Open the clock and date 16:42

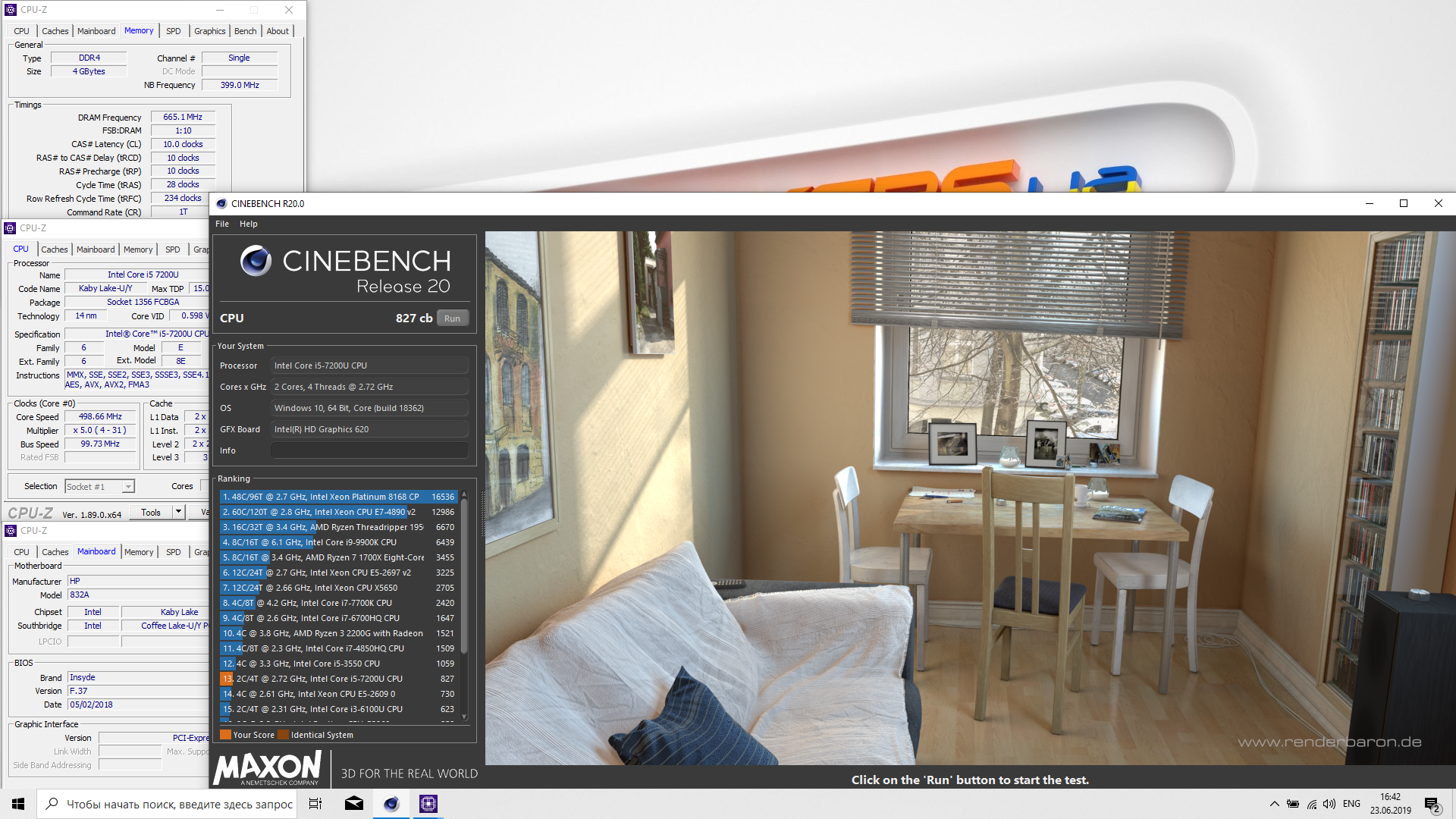(x=1391, y=804)
